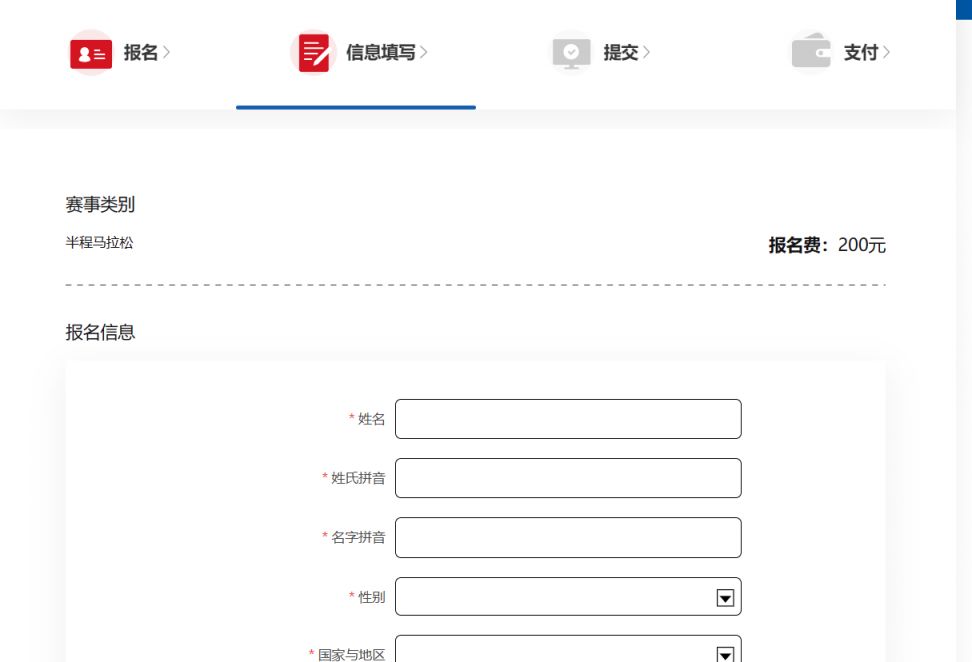The width and height of the screenshot is (972, 662).
Task: Click the arrow button of 国家与地区 combo box
Action: [725, 655]
